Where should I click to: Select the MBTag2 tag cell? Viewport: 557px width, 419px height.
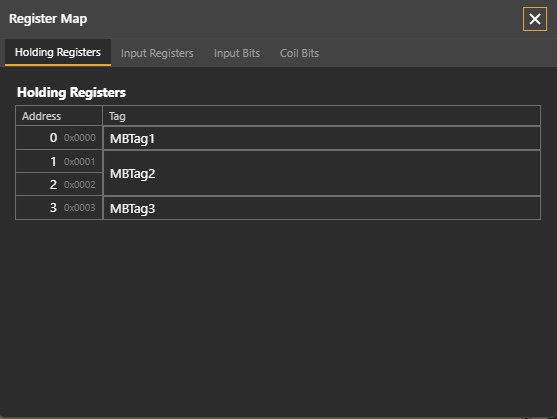[321, 173]
